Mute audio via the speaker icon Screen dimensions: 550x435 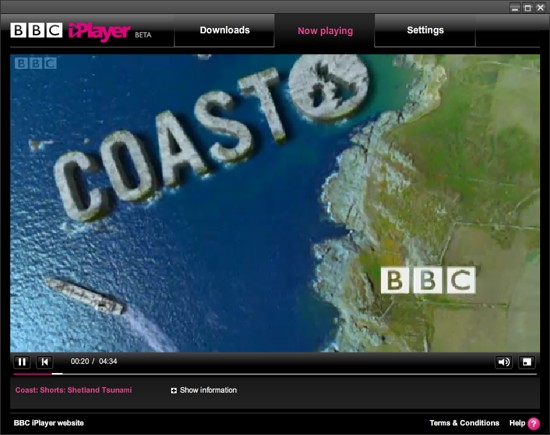[x=504, y=362]
